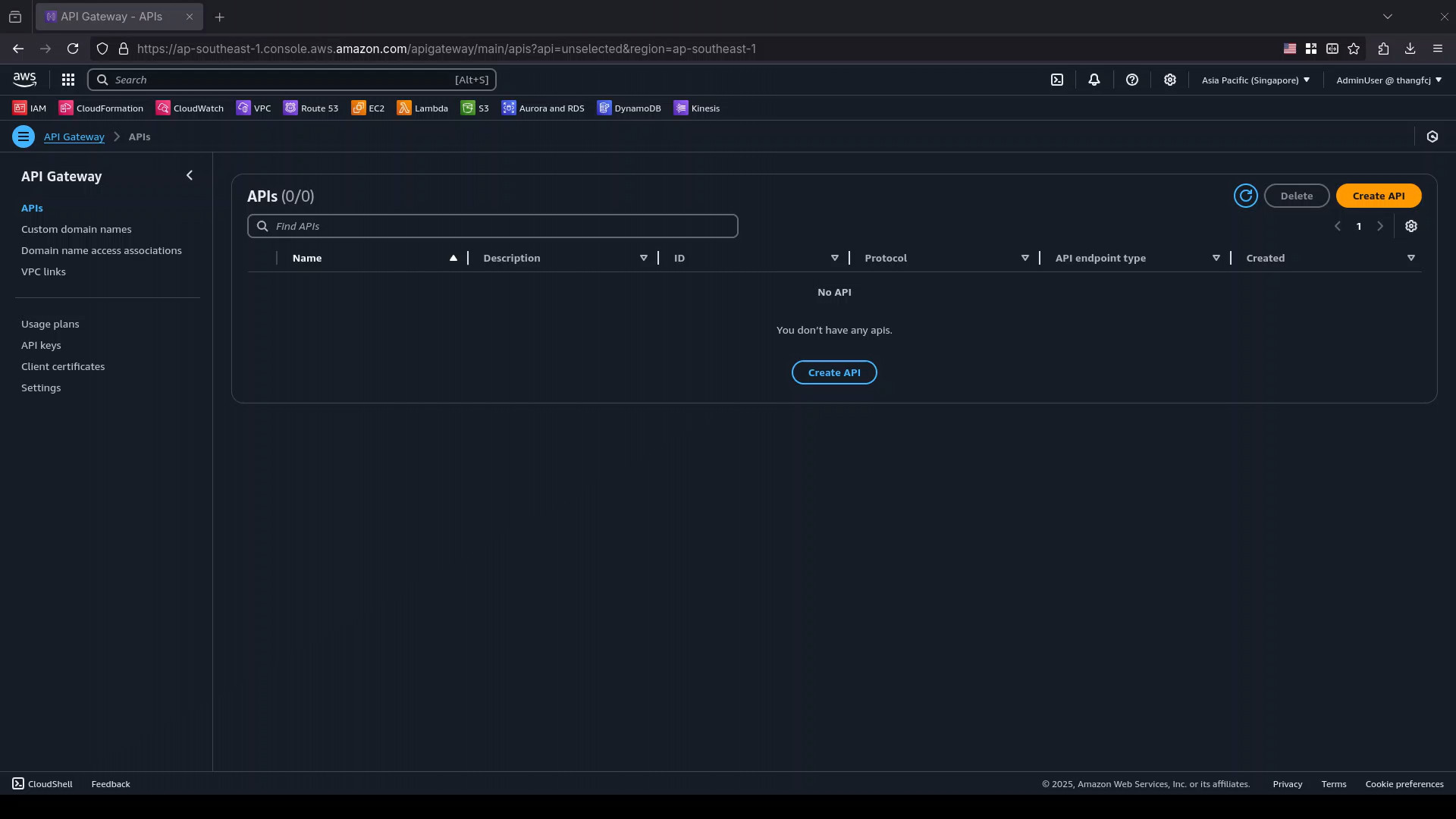Open Terms link in footer

[1334, 784]
